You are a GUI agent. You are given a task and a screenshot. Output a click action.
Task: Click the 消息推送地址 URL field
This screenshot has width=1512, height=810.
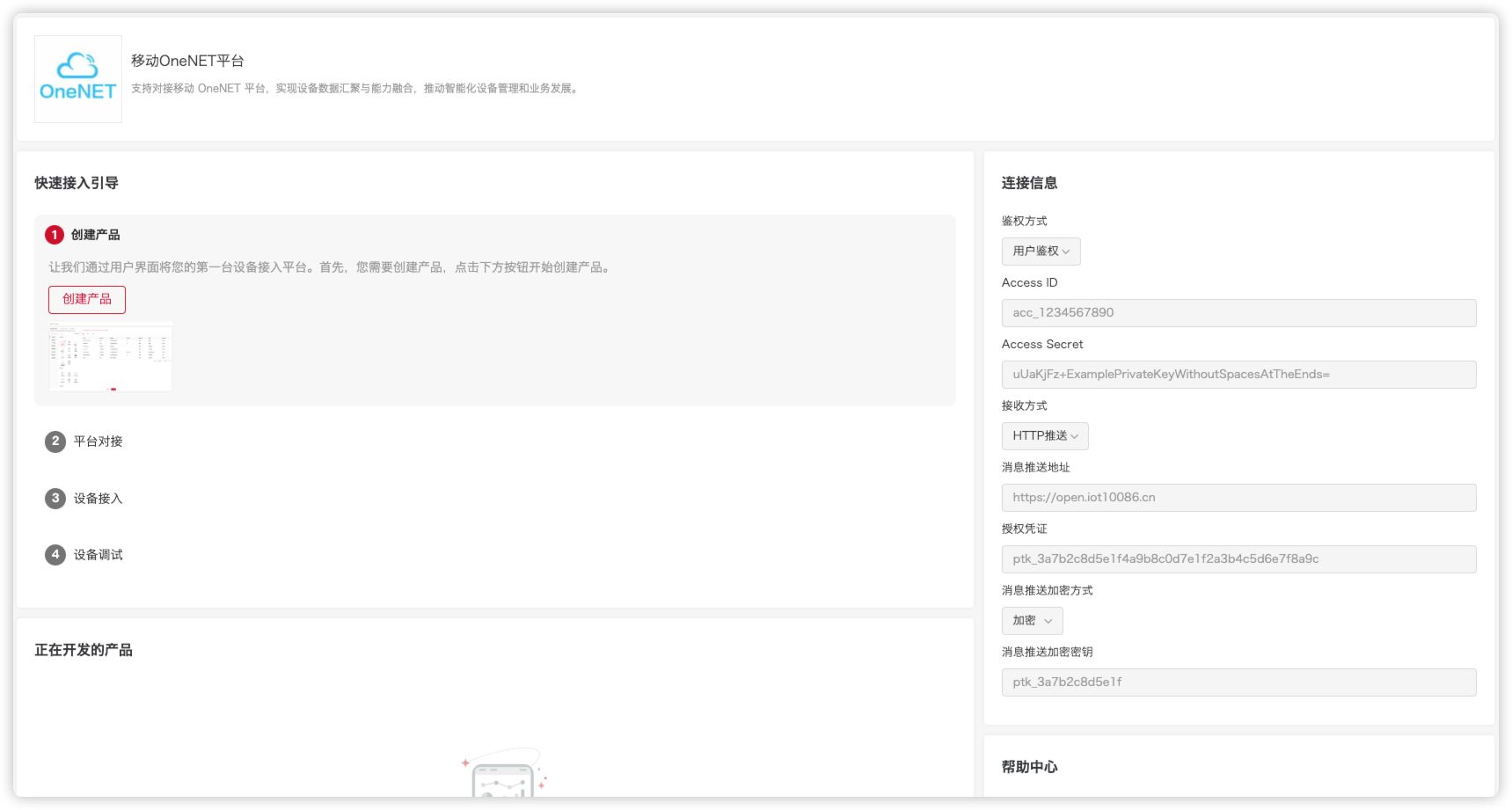tap(1238, 498)
